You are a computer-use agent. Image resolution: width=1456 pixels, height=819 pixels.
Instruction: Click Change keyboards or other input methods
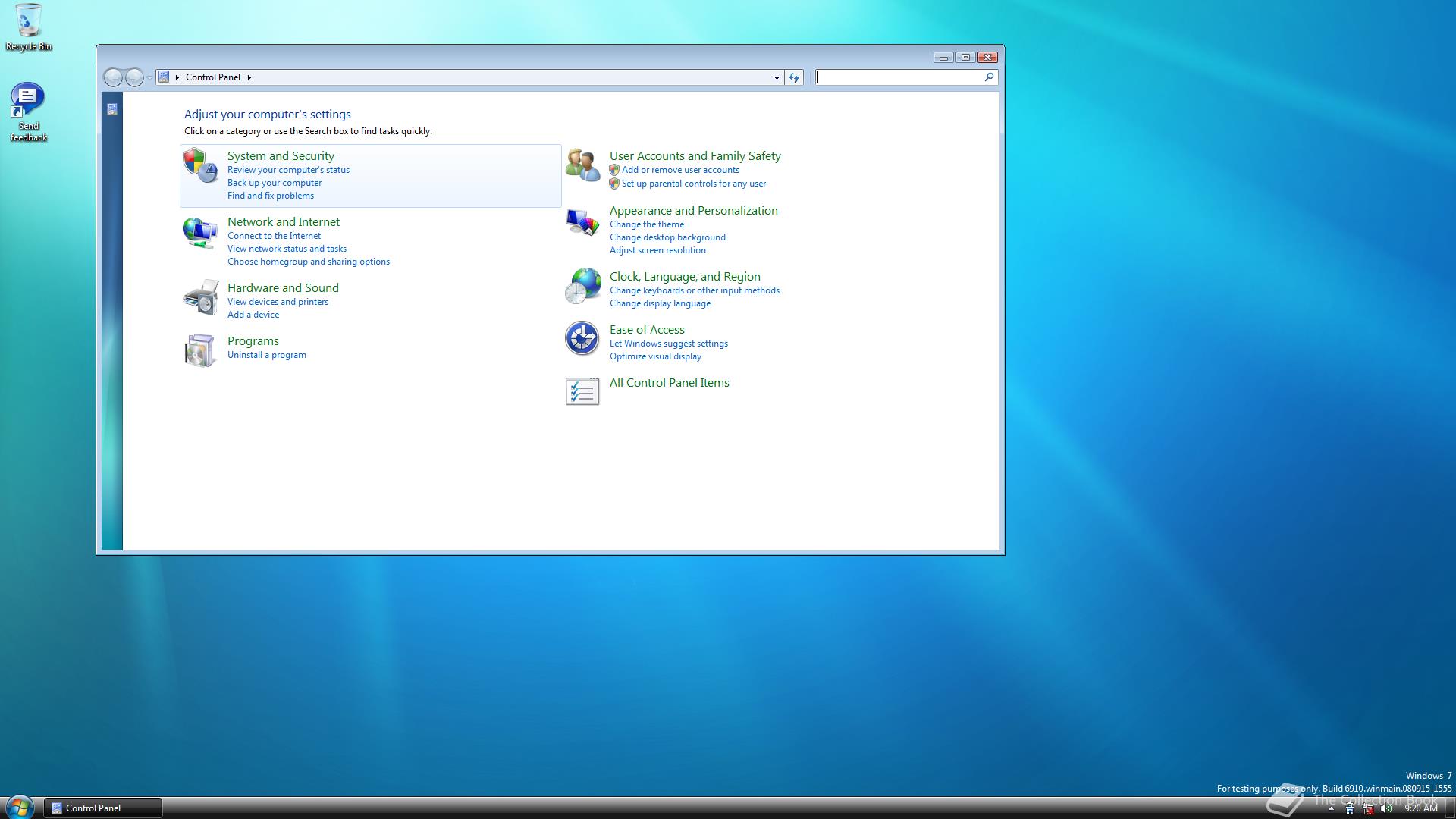point(695,290)
